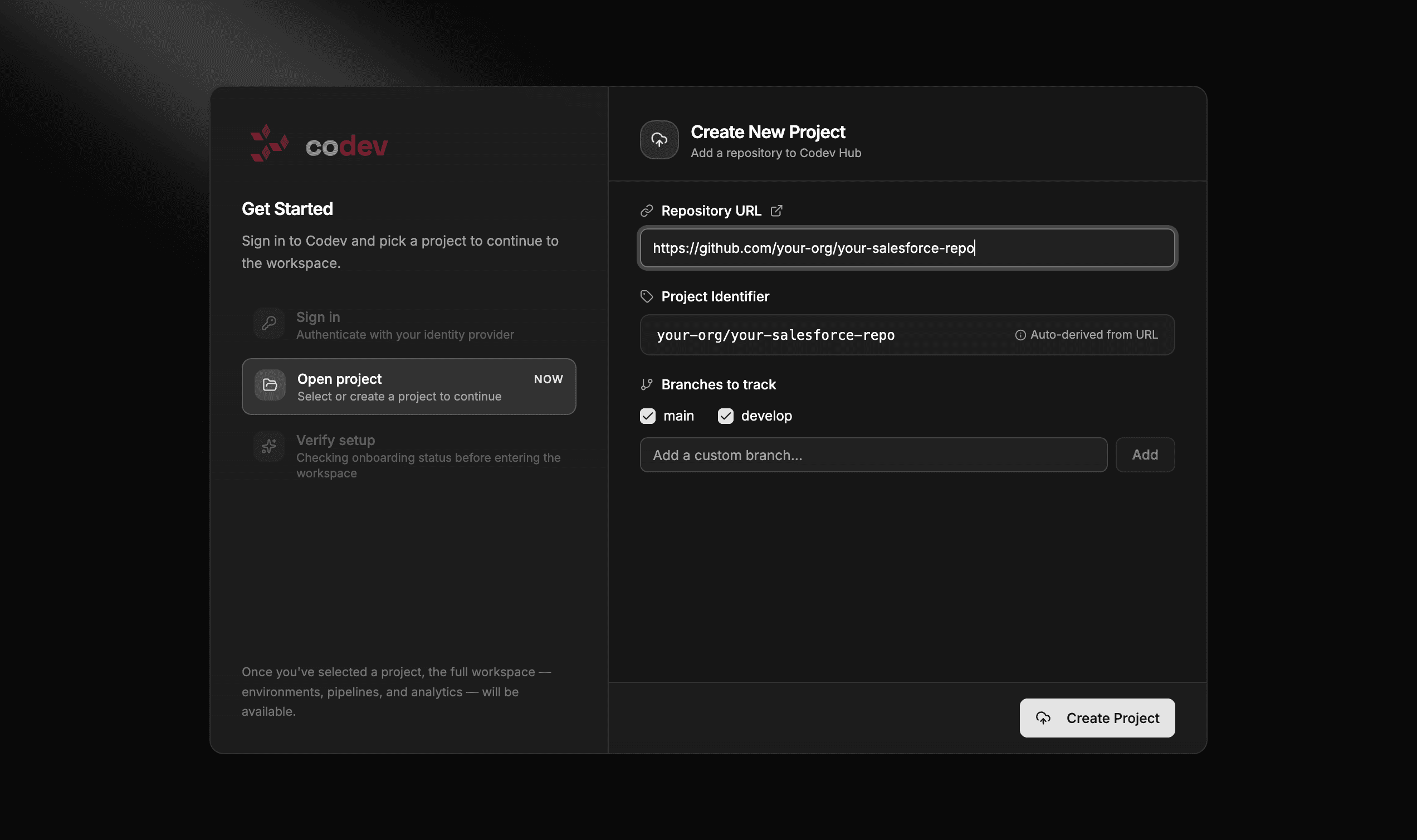Click the NOW badge on Open project
The height and width of the screenshot is (840, 1417).
[548, 379]
